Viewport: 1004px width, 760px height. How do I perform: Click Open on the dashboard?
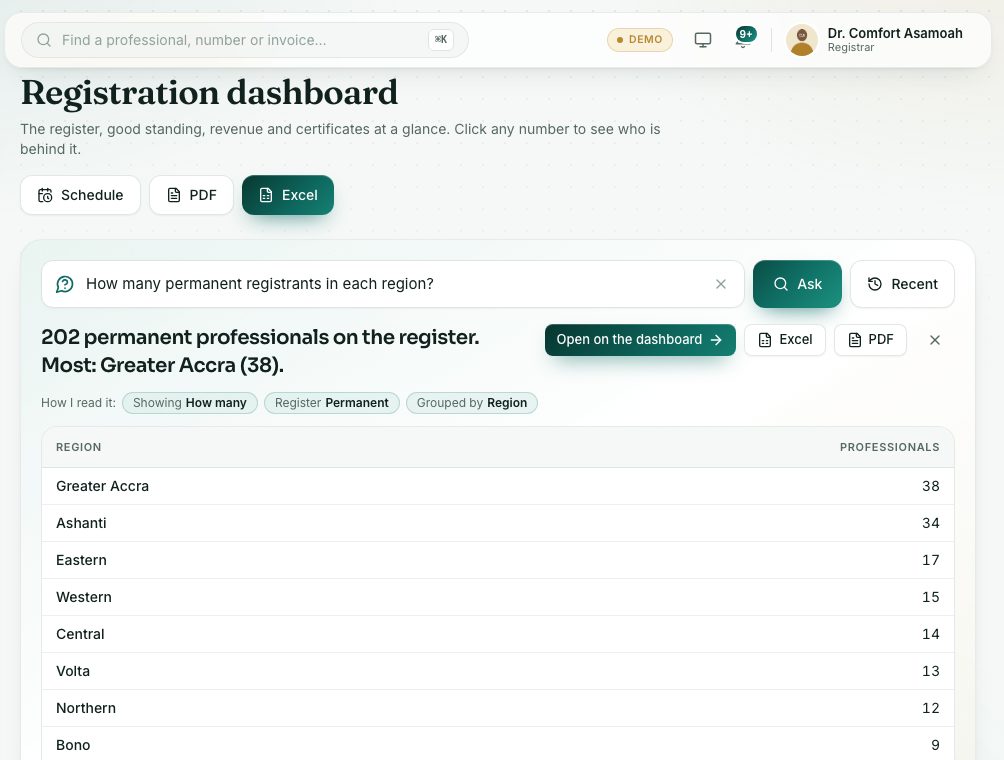(x=640, y=340)
